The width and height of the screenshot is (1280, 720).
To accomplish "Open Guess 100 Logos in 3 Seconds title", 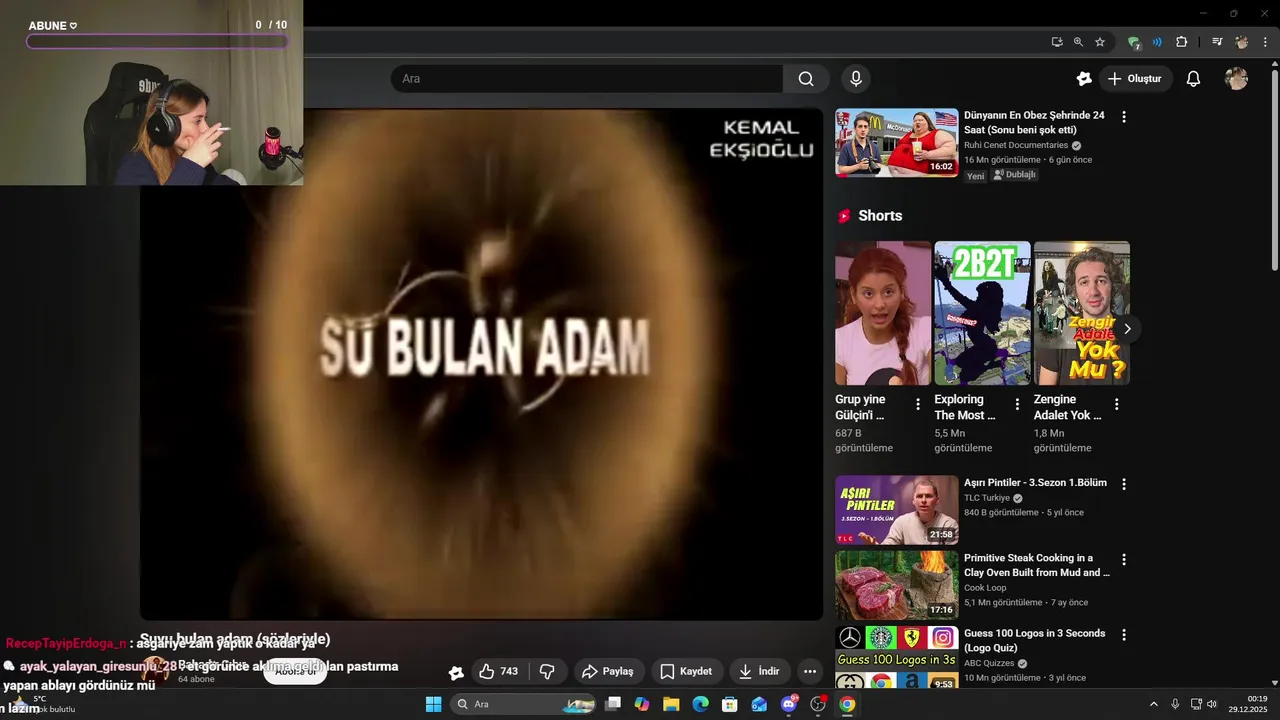I will coord(1035,640).
